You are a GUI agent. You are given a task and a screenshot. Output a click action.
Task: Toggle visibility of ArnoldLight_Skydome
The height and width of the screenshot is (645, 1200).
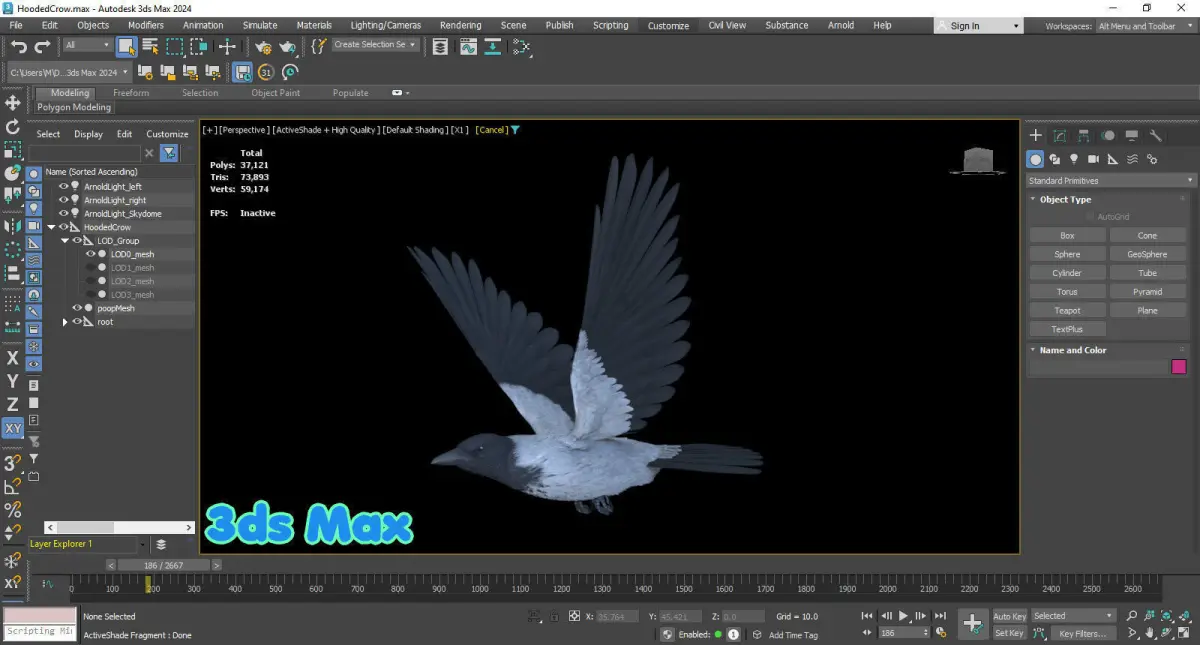64,213
